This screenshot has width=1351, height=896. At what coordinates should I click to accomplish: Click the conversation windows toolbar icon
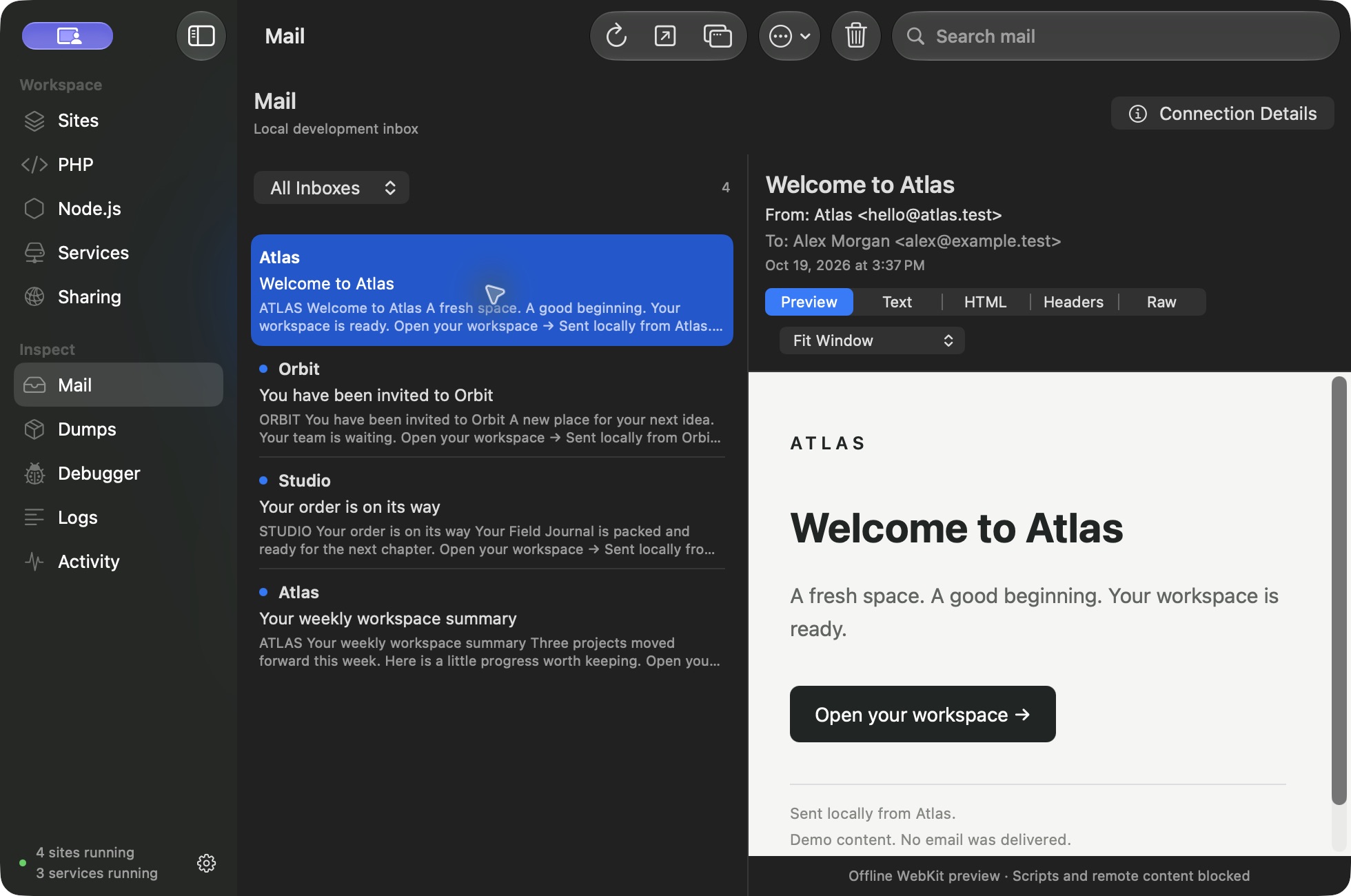click(x=717, y=36)
